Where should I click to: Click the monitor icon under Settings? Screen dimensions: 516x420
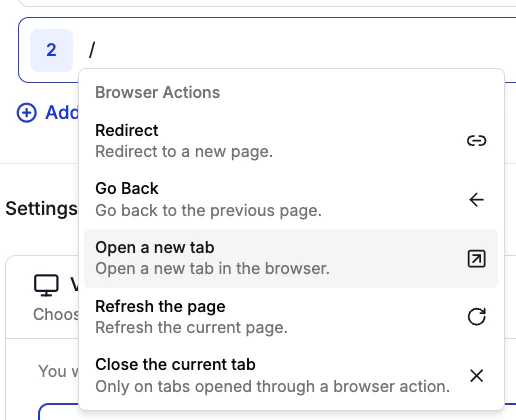click(46, 285)
